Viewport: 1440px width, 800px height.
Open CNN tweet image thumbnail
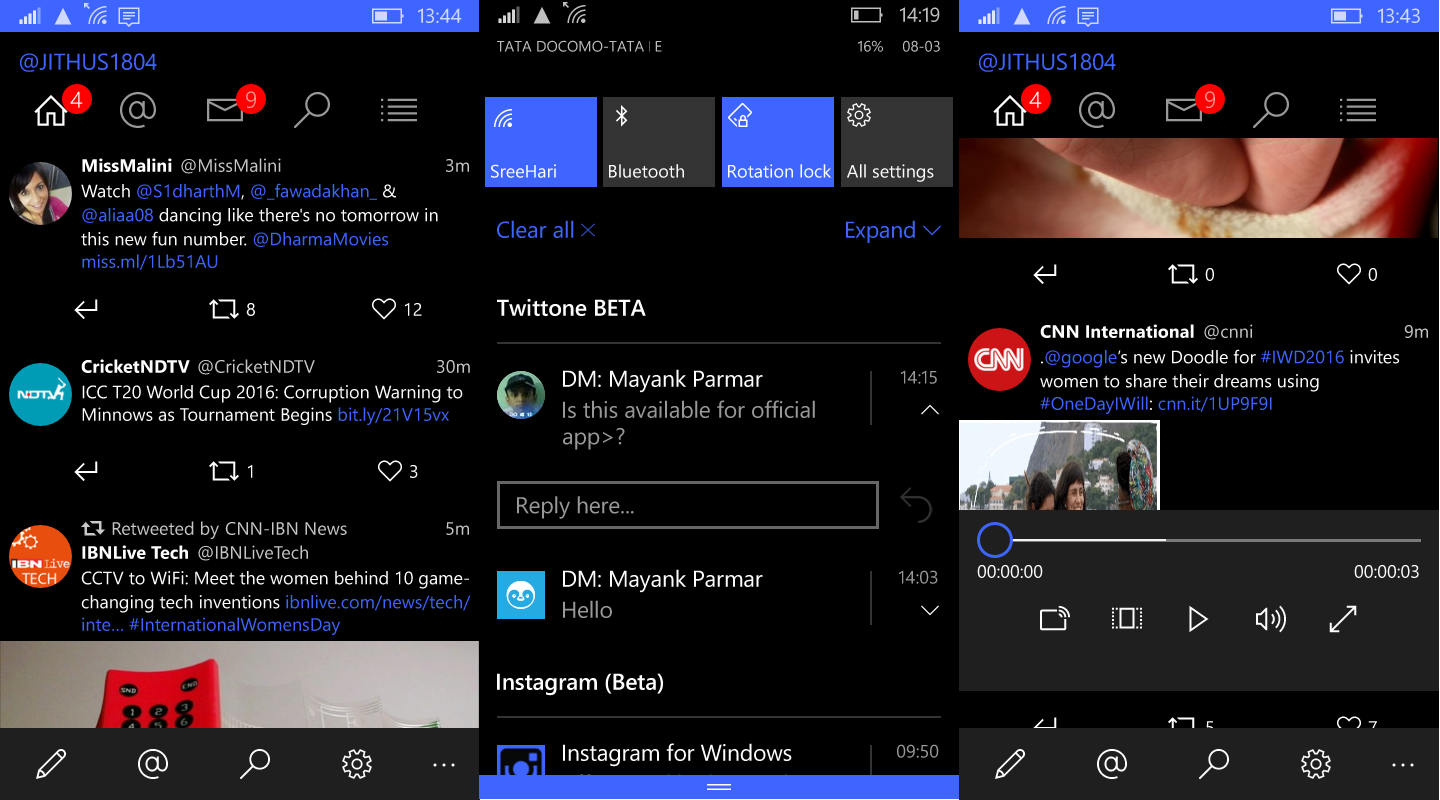(1060, 465)
